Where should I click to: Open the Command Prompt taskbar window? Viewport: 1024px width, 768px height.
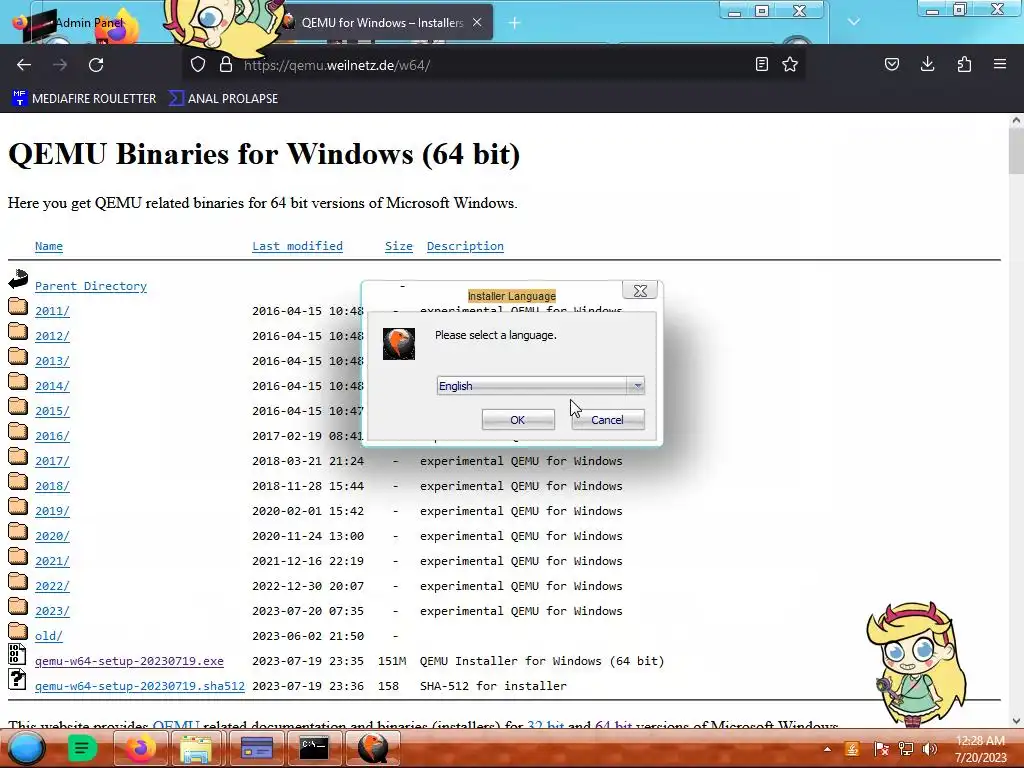coord(313,748)
